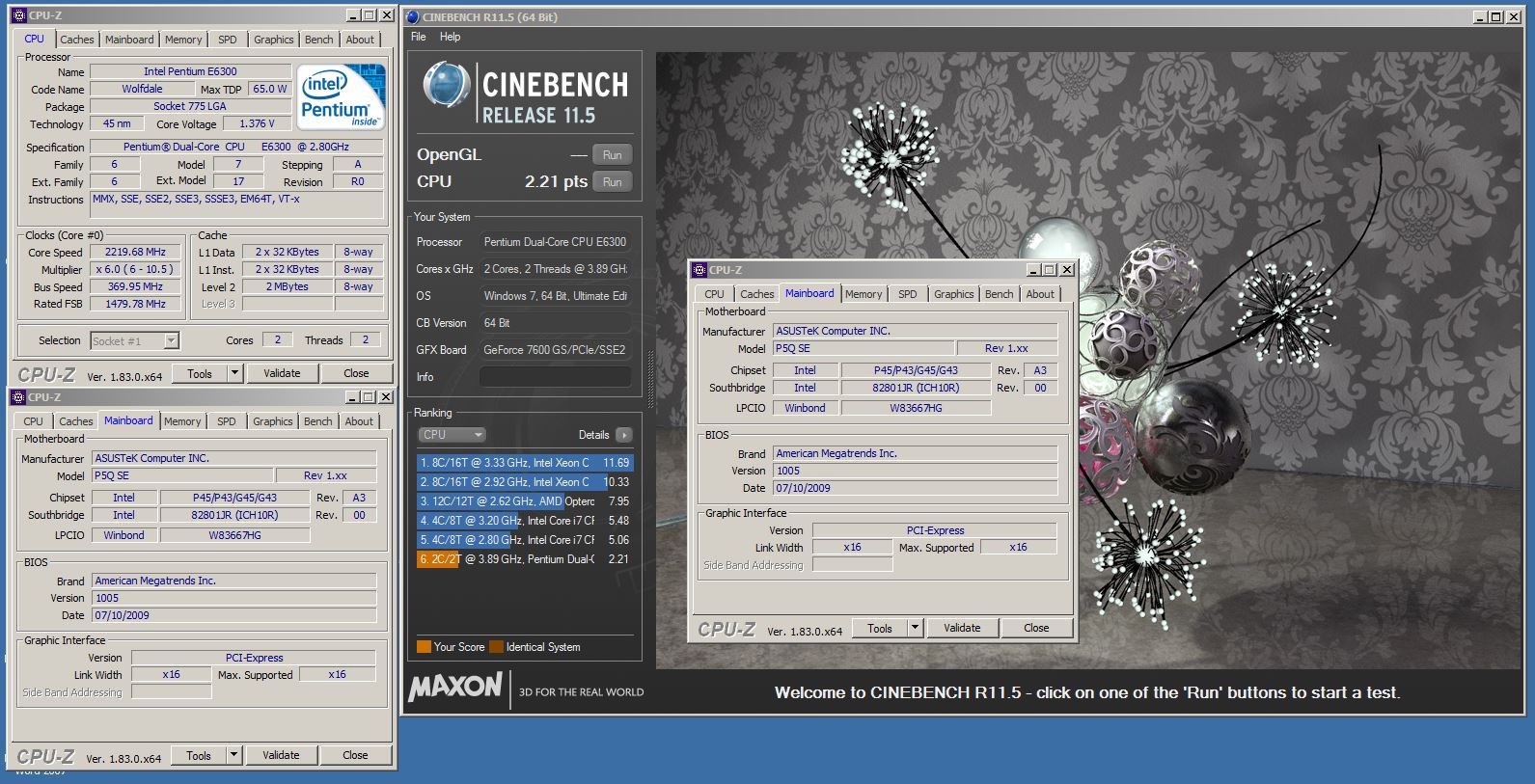
Task: Click the bottom-left CPU-Z window title icon
Action: (x=17, y=397)
